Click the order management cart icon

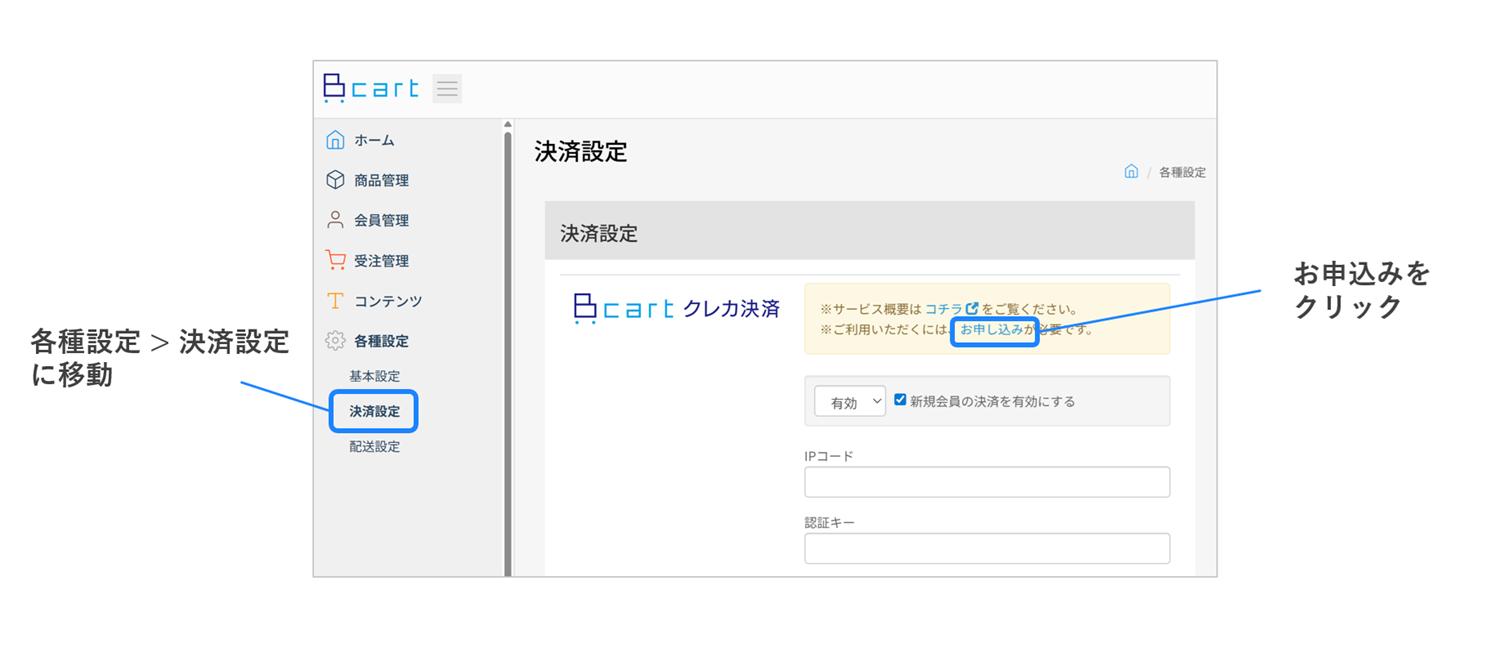[x=335, y=260]
